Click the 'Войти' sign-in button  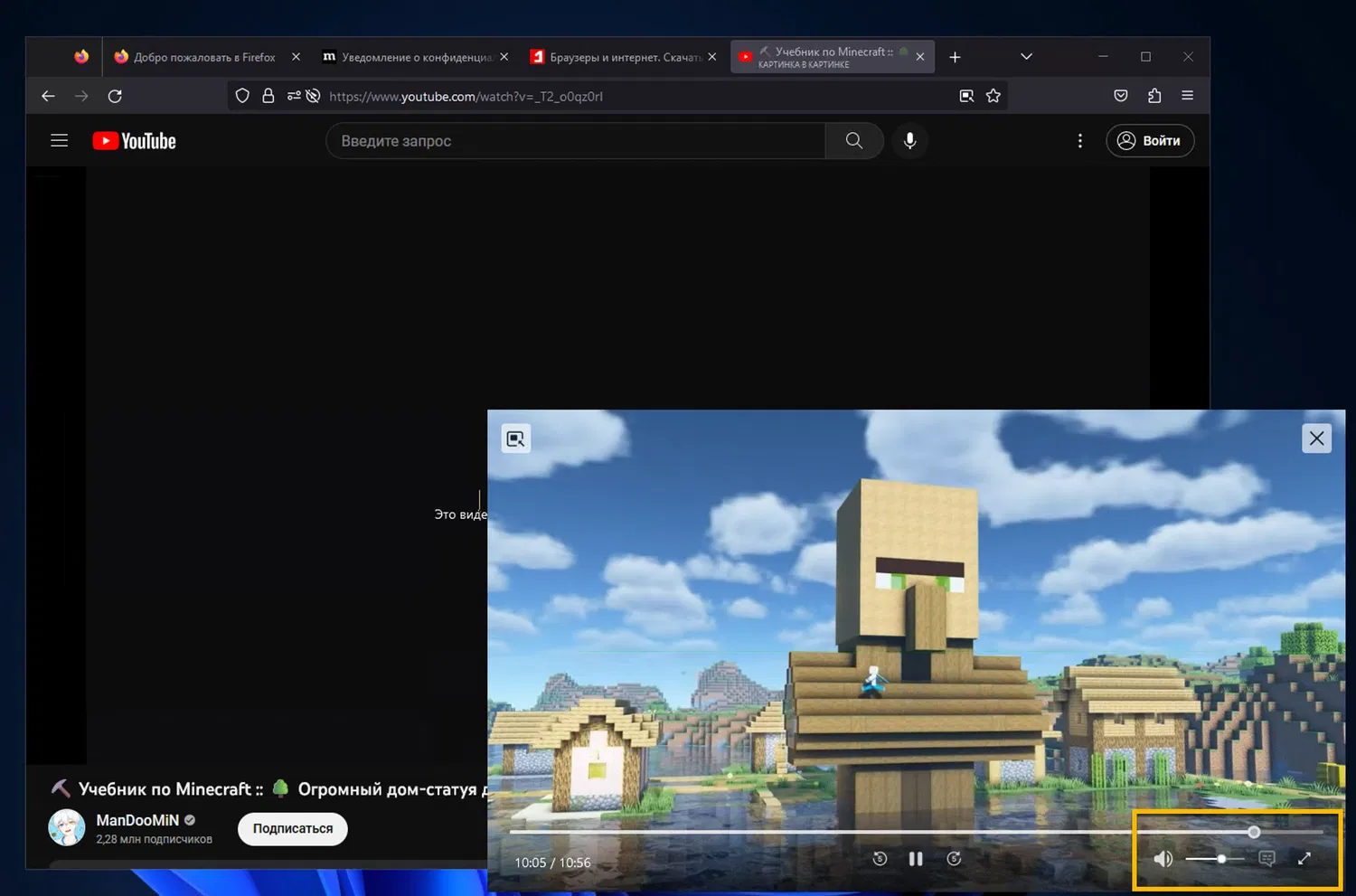[1150, 141]
